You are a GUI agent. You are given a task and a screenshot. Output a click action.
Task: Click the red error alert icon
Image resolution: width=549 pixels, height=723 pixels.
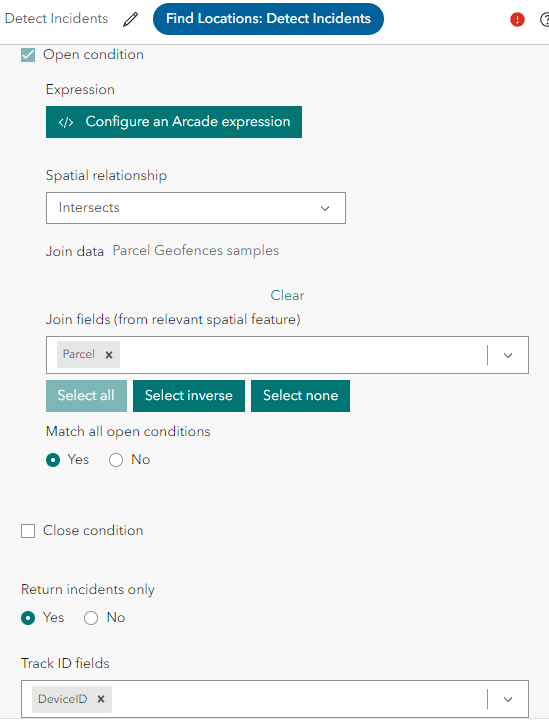pyautogui.click(x=517, y=19)
